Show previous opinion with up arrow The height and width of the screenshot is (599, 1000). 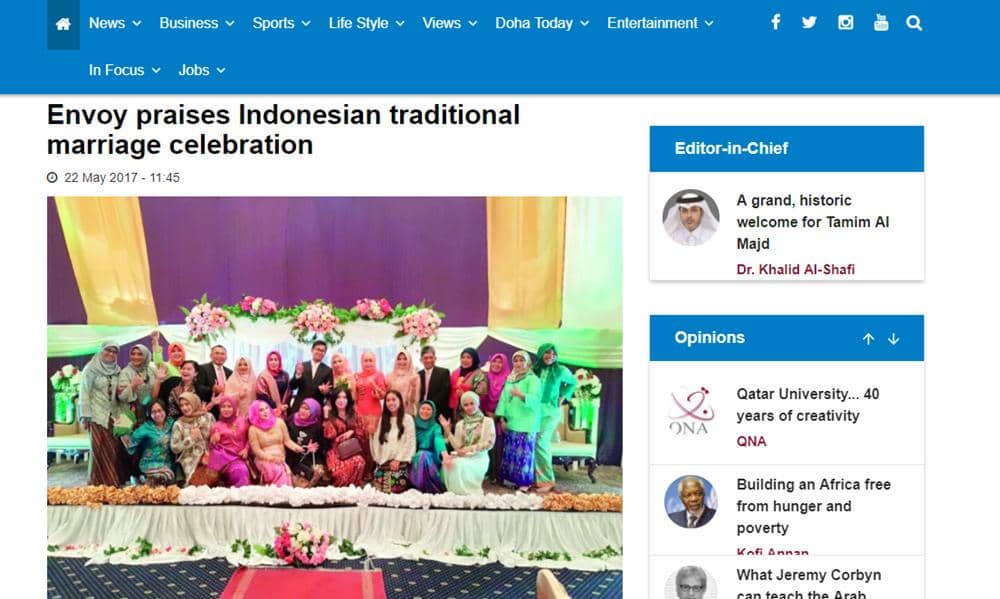click(868, 339)
